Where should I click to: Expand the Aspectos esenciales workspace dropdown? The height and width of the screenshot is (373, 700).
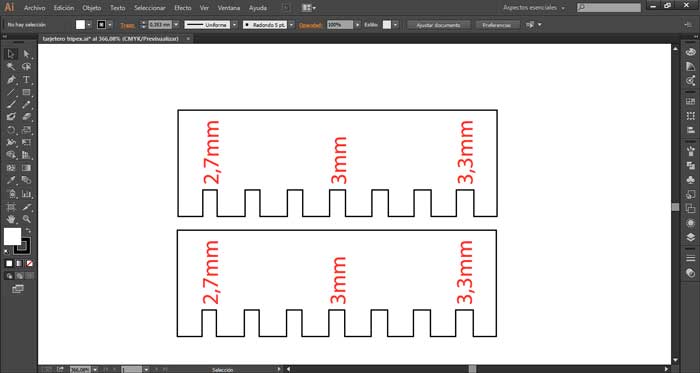coord(533,8)
